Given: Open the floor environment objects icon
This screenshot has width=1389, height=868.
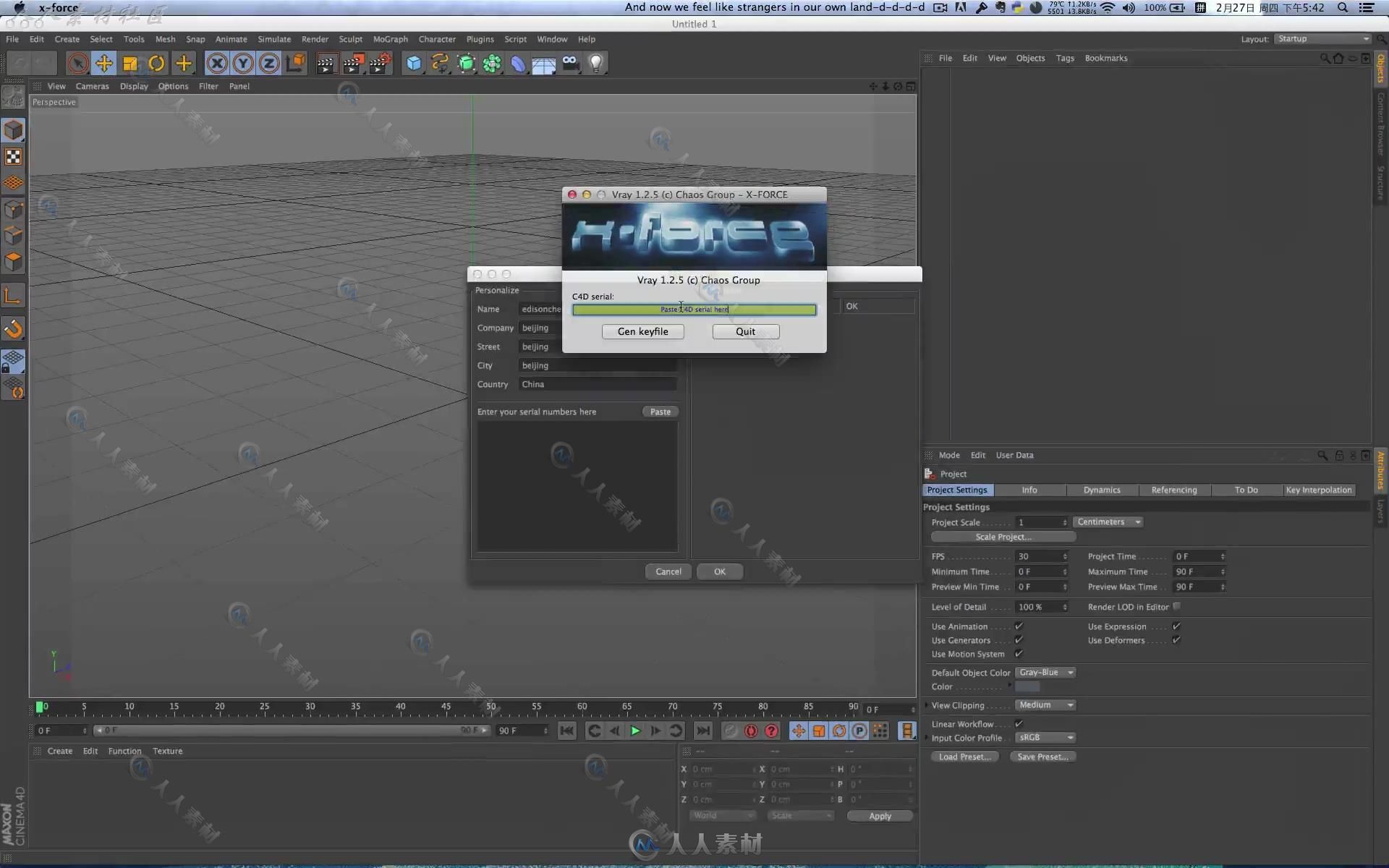Looking at the screenshot, I should [544, 64].
